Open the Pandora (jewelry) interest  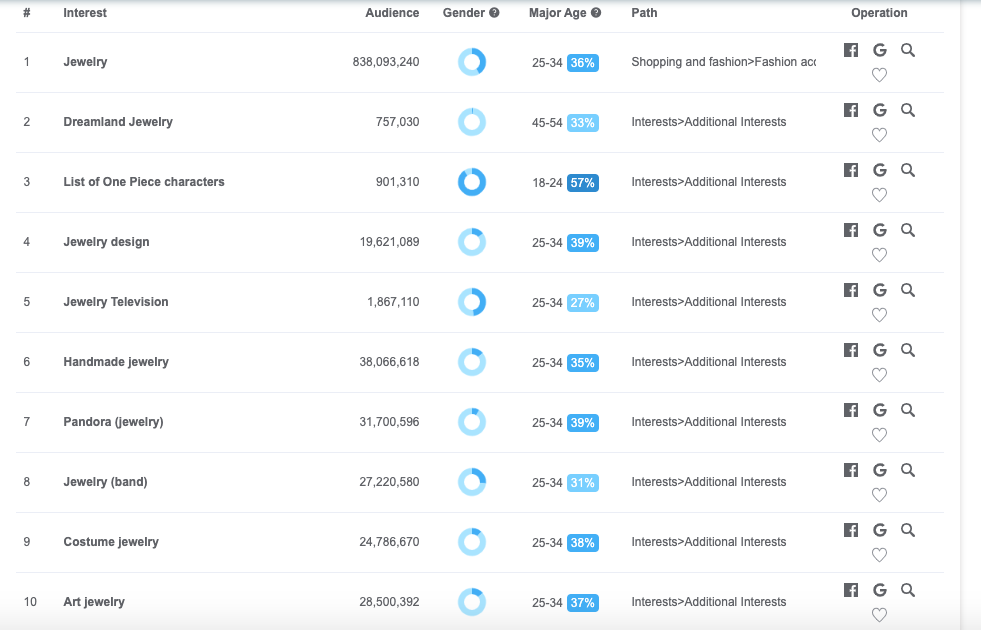point(113,422)
